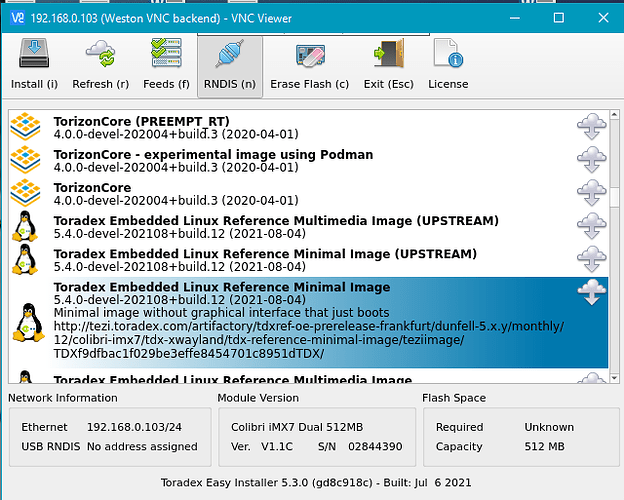Click the Capacity '512 MB' value
This screenshot has width=624, height=500.
point(544,447)
